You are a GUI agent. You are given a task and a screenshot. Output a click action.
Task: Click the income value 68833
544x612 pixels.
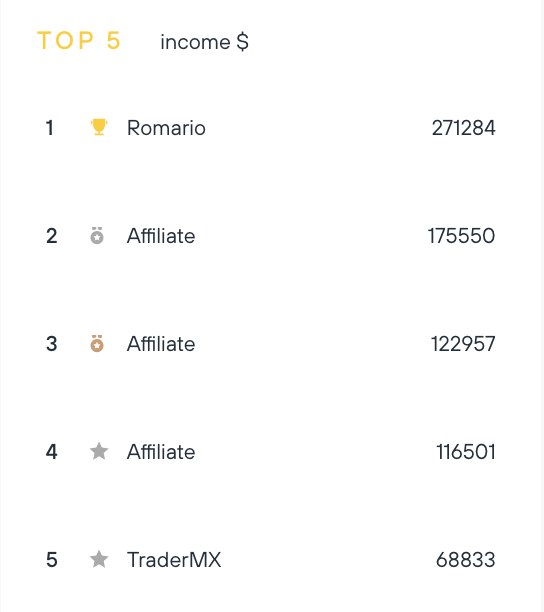[466, 560]
